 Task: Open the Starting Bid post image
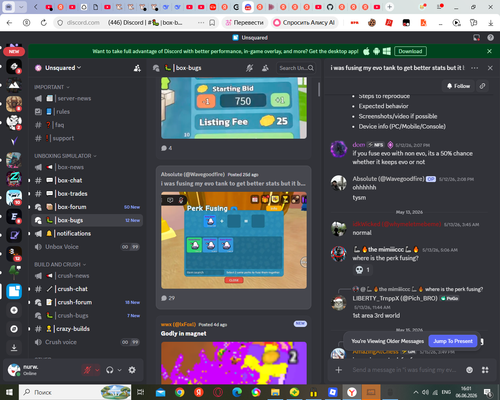click(234, 108)
